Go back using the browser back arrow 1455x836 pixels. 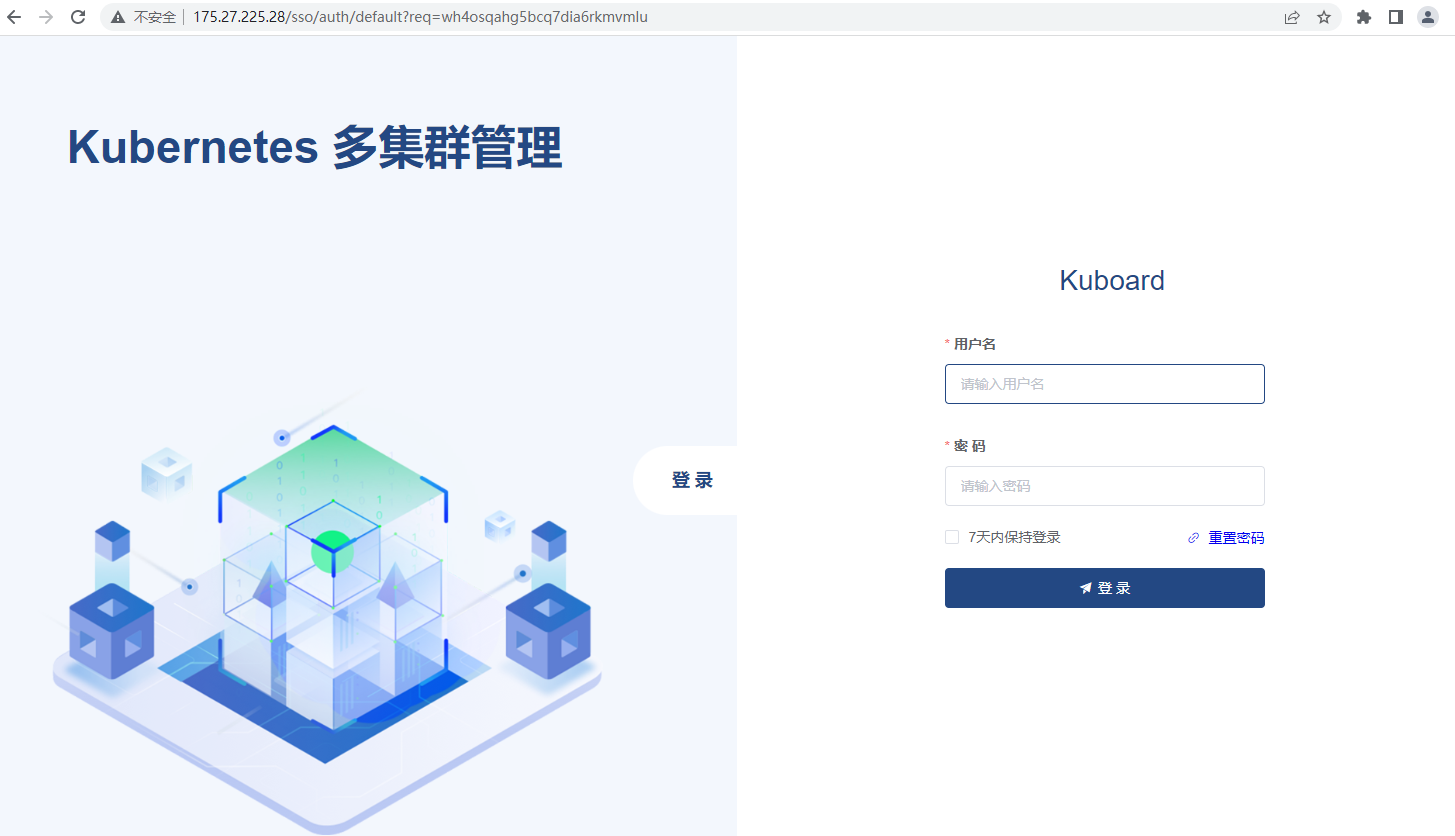[x=14, y=17]
